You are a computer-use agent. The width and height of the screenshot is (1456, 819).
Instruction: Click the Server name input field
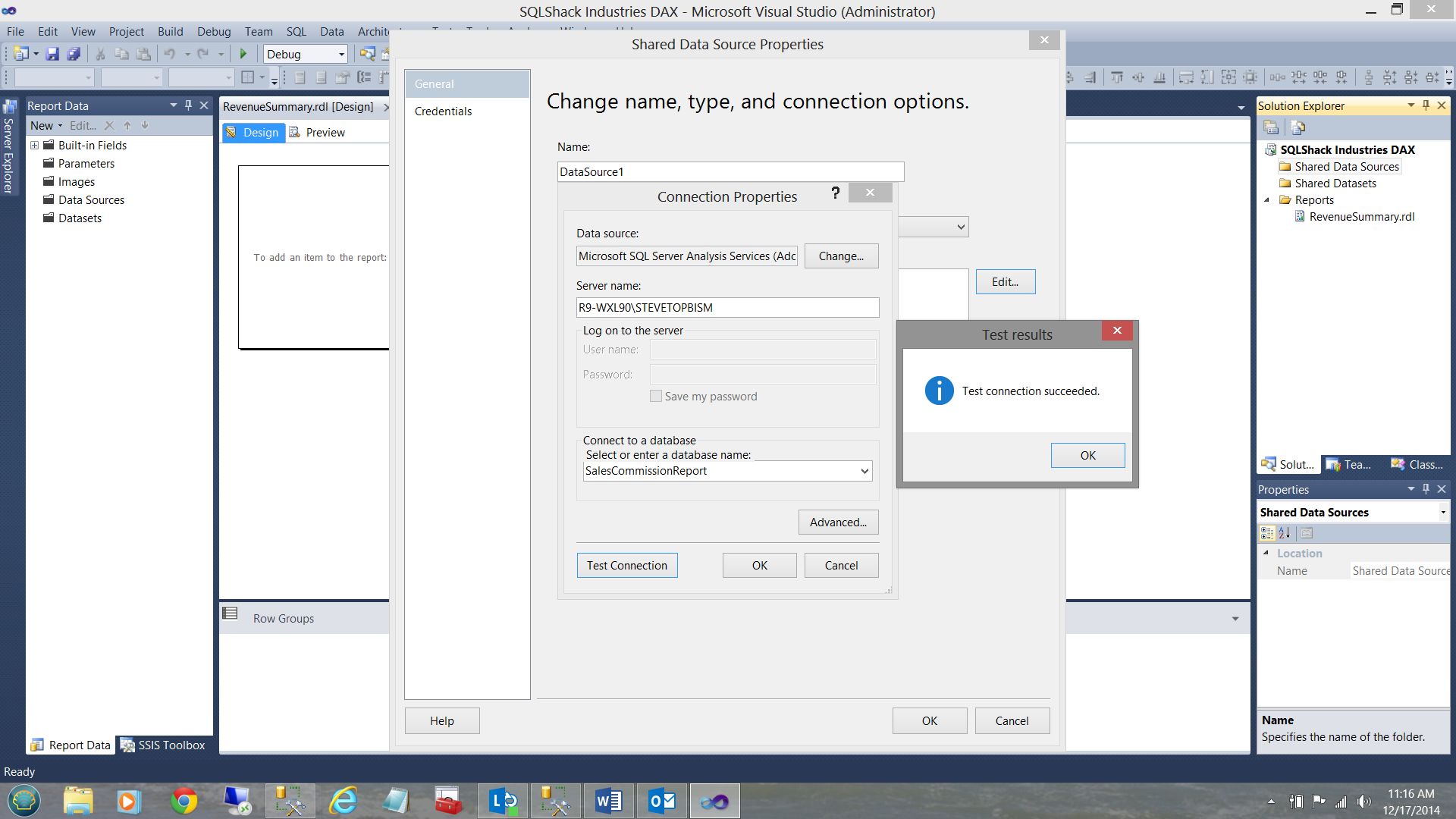pyautogui.click(x=726, y=307)
